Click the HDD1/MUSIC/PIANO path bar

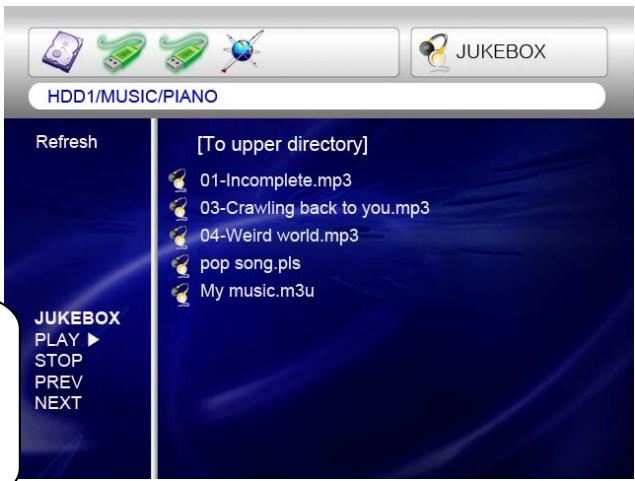318,97
